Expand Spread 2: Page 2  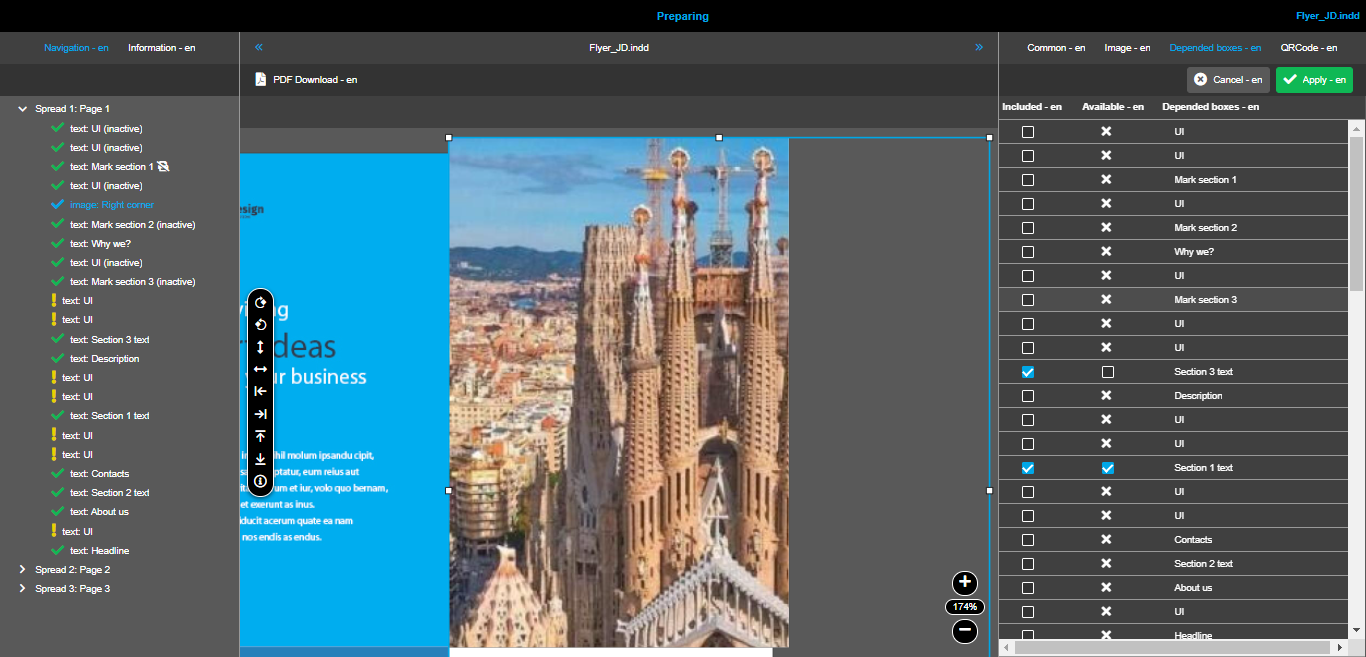22,569
